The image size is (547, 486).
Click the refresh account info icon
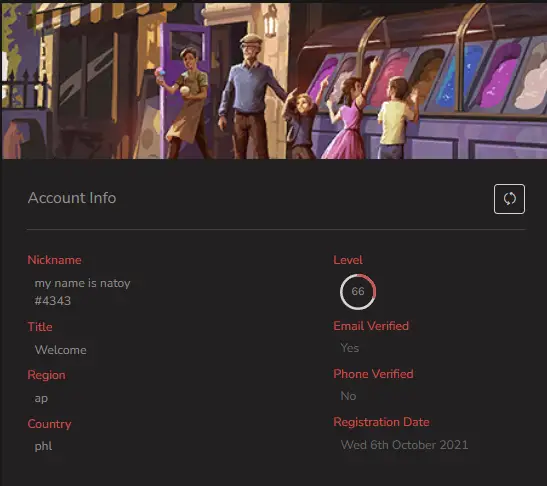[x=509, y=199]
